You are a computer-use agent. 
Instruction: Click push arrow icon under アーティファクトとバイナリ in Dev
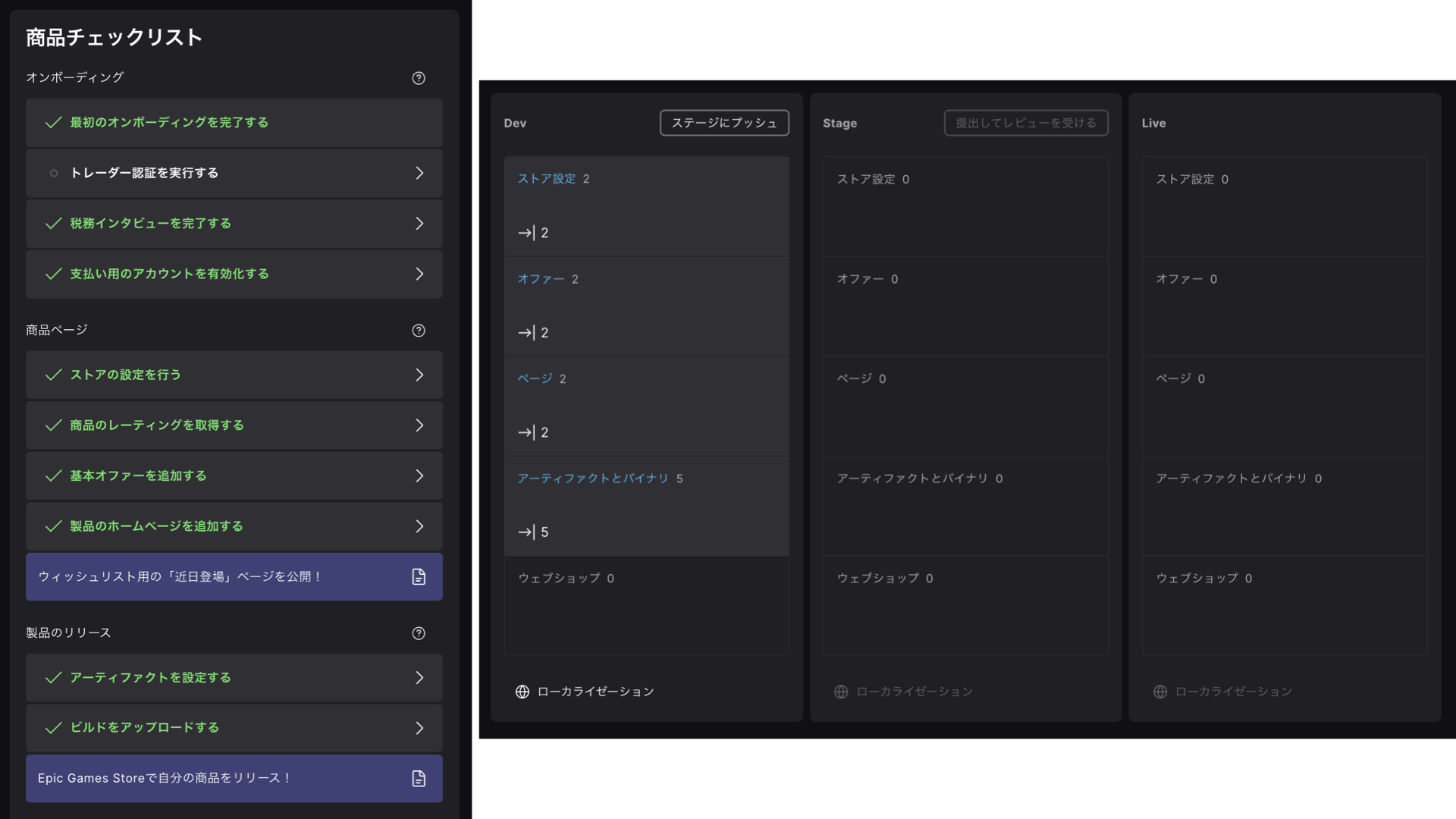[x=526, y=532]
